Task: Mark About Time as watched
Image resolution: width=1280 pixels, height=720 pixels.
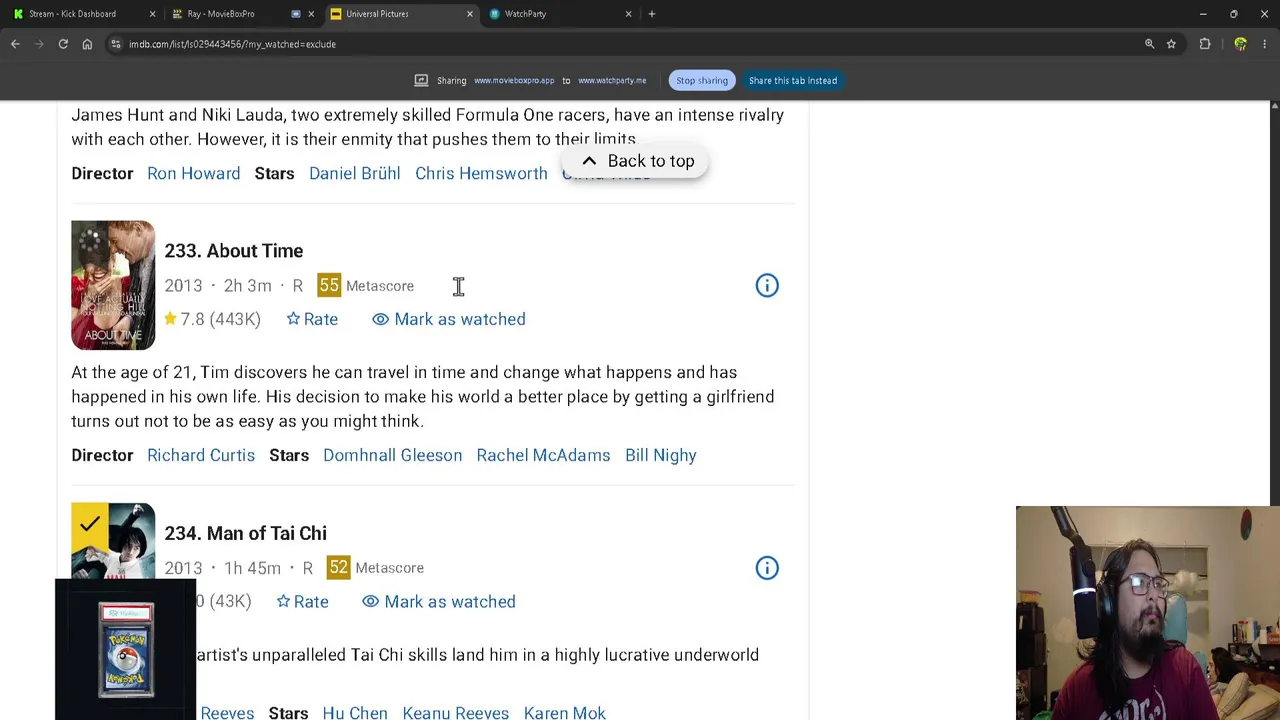Action: click(x=449, y=319)
